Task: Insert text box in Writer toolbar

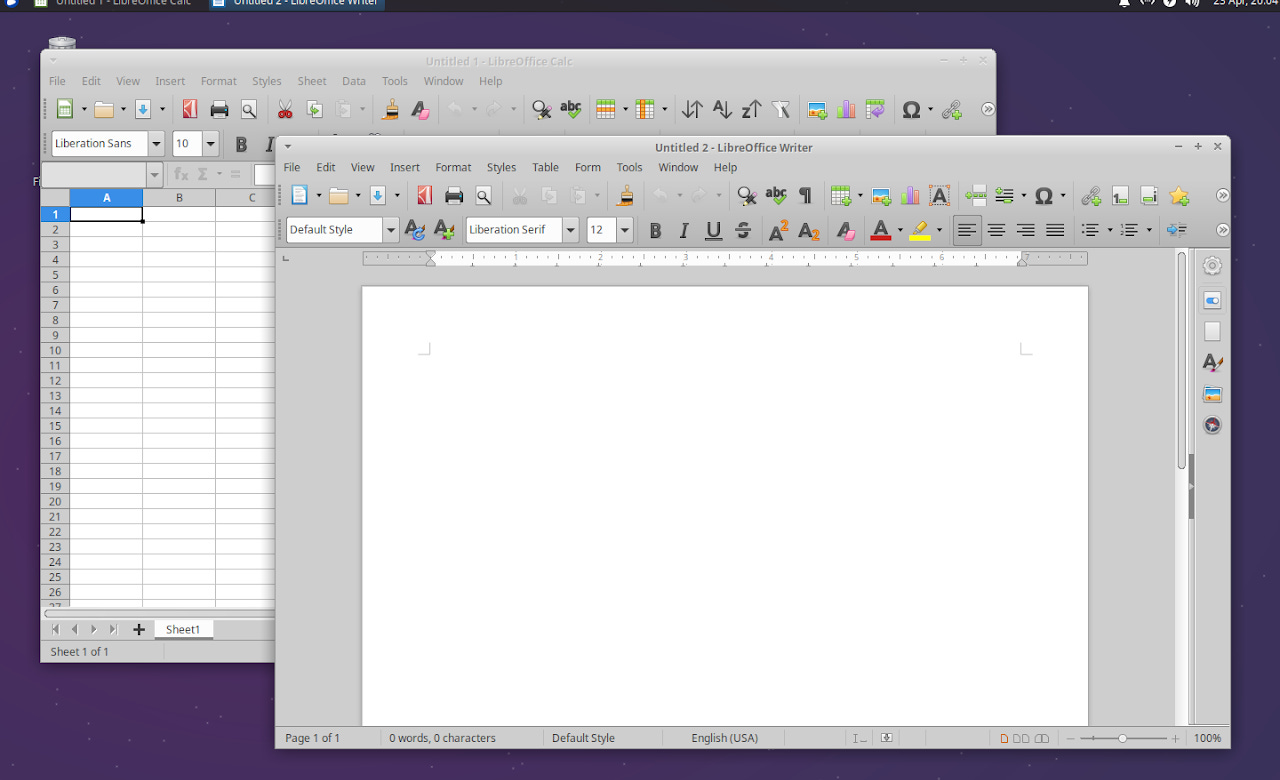Action: point(939,196)
